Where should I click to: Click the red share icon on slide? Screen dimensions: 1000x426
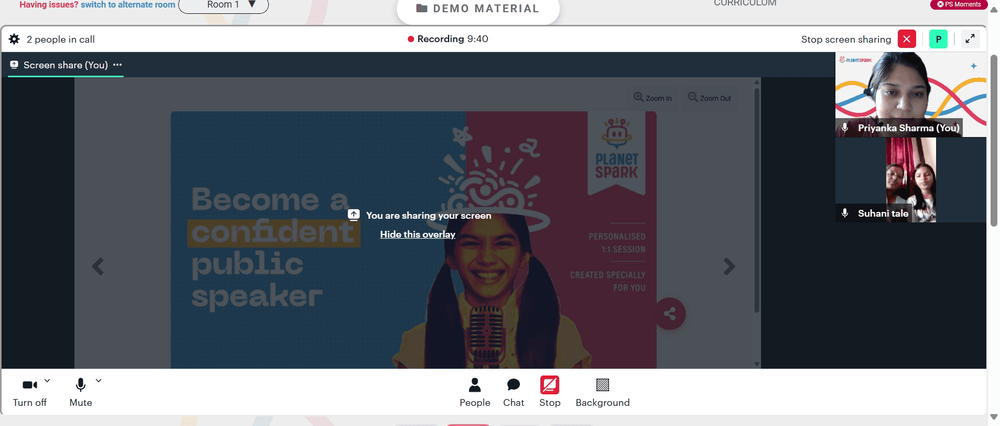click(x=670, y=314)
